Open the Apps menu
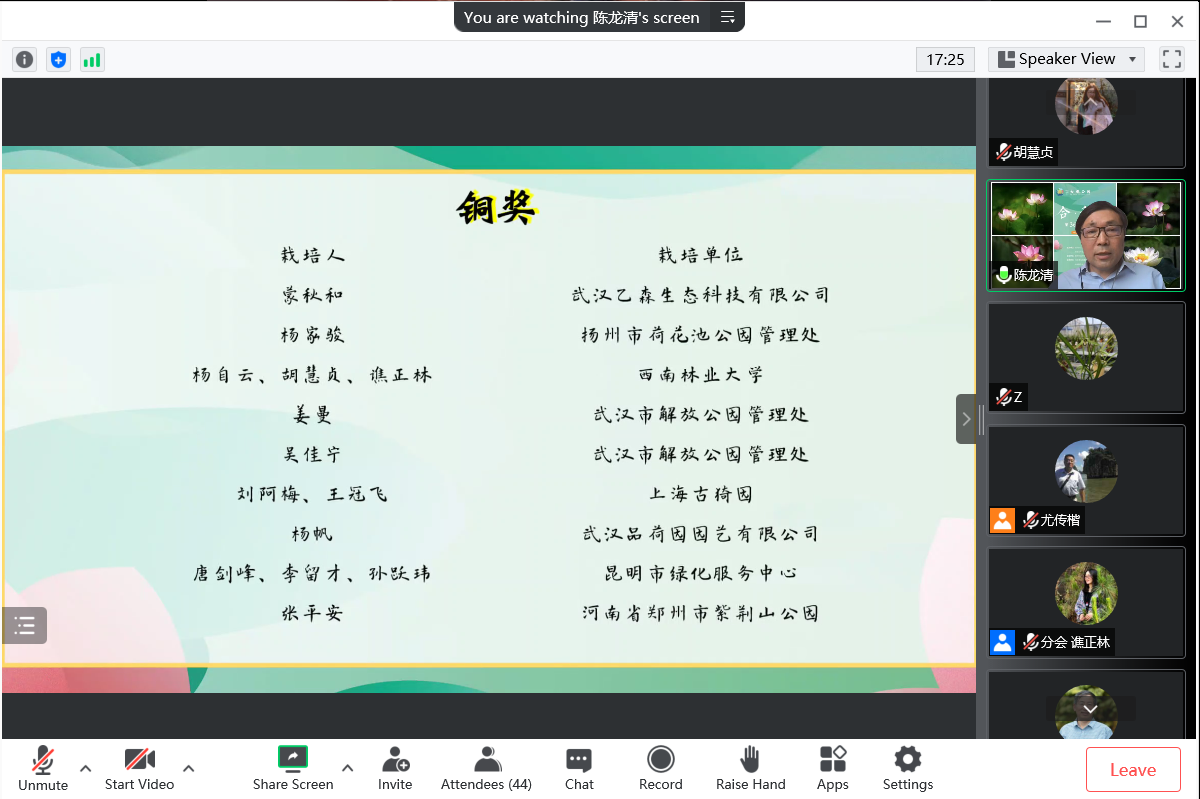This screenshot has width=1200, height=799. coord(832,768)
